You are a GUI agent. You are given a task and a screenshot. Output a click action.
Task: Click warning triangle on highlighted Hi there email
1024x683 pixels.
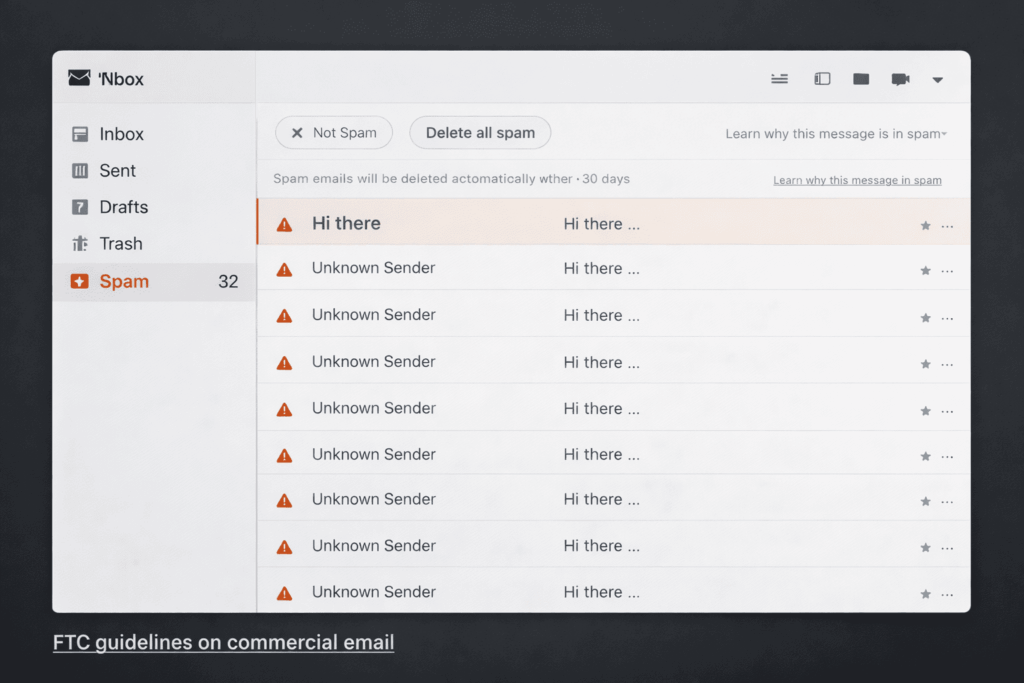point(284,225)
